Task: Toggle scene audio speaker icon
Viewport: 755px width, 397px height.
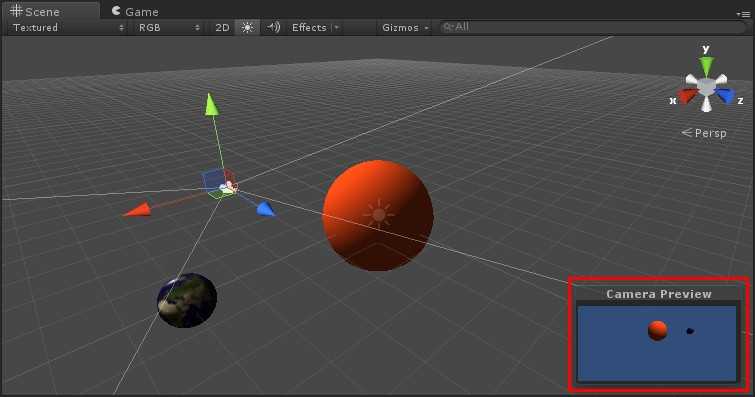Action: tap(273, 27)
